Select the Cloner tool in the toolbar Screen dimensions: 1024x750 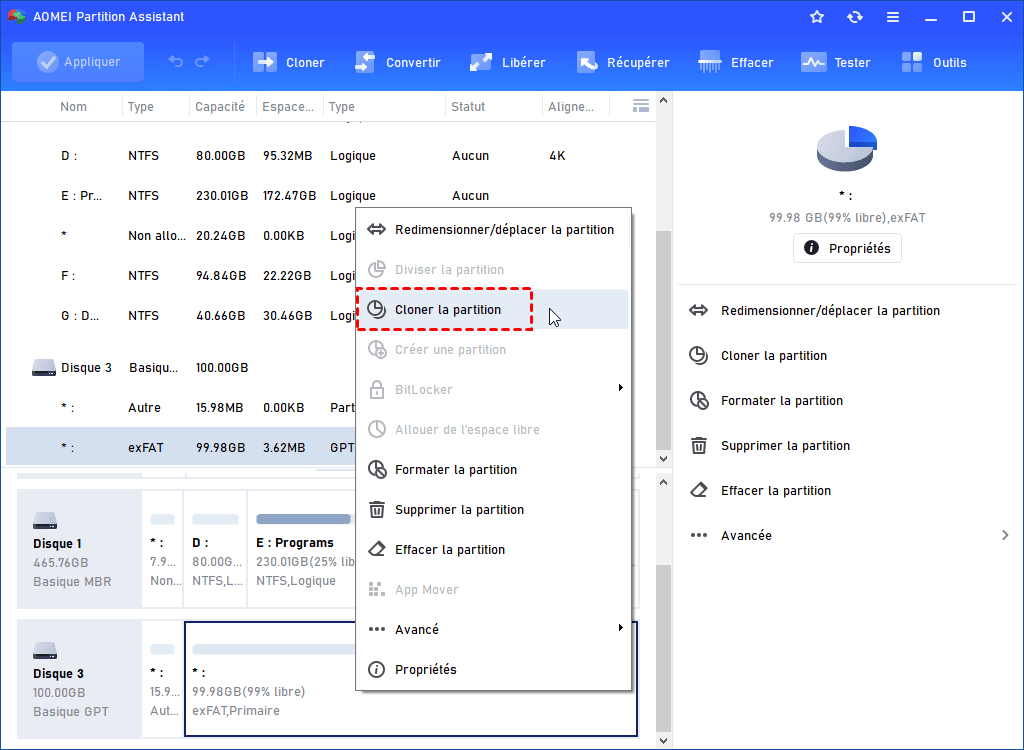(x=288, y=61)
